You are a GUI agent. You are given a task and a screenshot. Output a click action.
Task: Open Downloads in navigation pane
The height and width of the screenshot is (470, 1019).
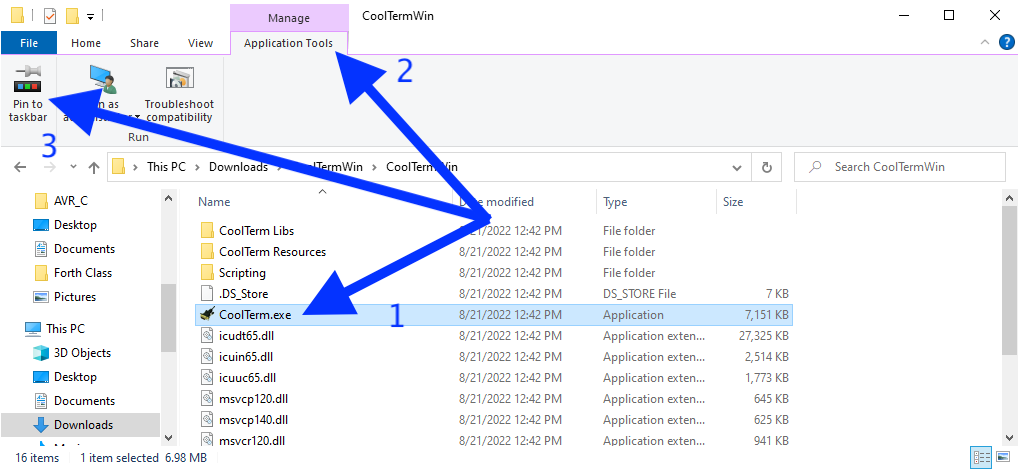pos(83,425)
